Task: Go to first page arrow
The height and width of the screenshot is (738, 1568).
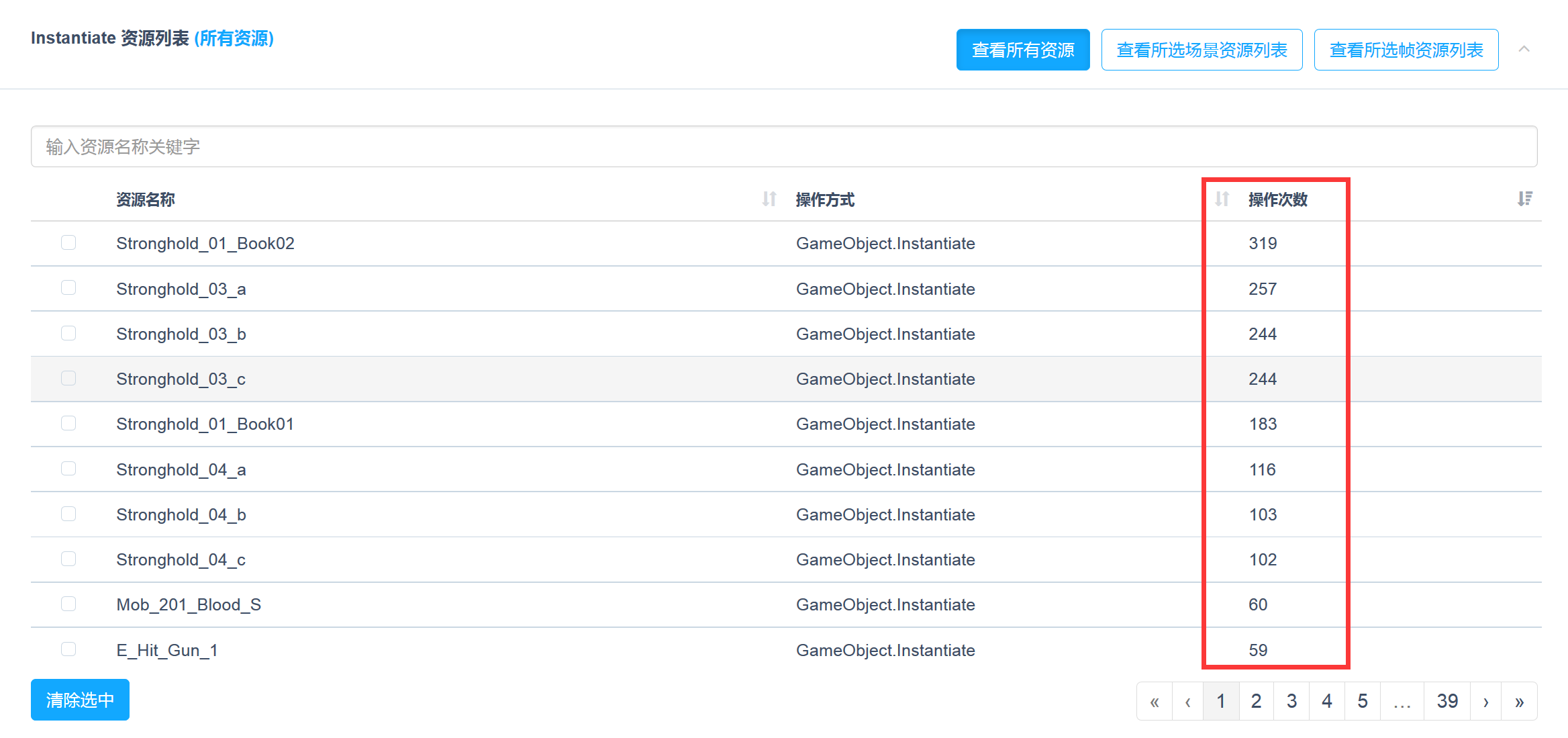Action: click(x=1155, y=702)
